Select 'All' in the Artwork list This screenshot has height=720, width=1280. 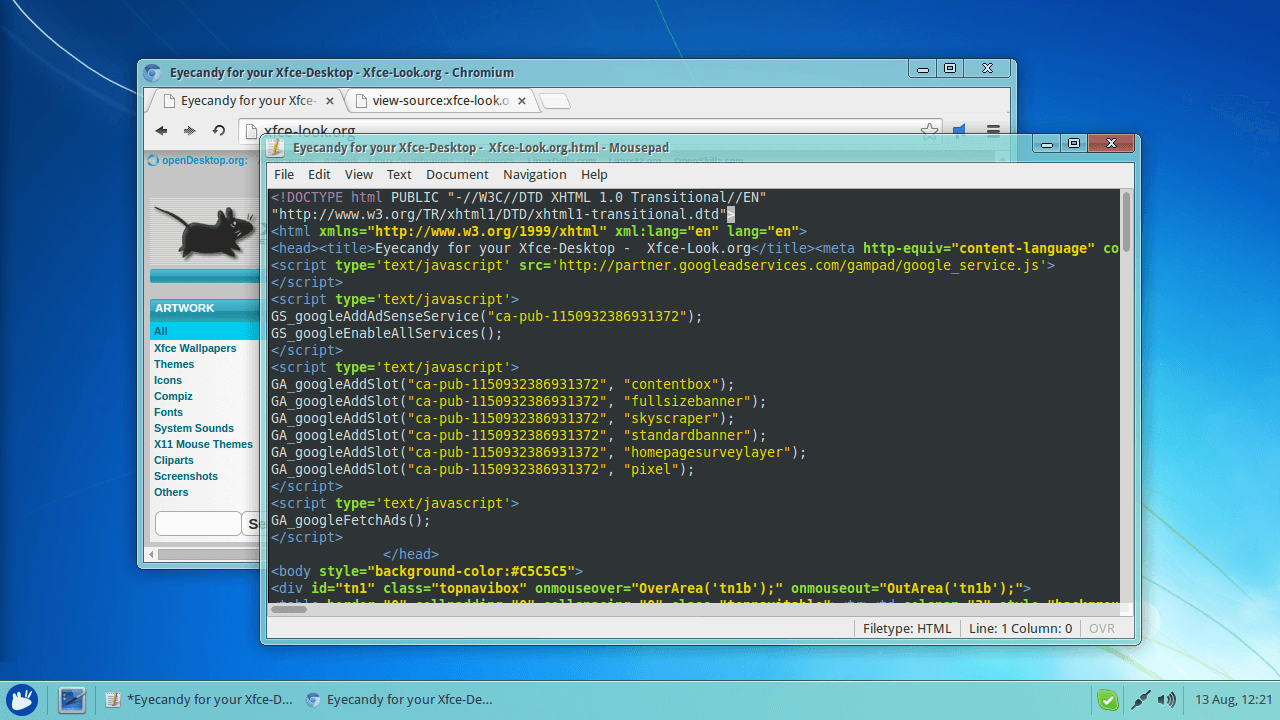pos(160,331)
